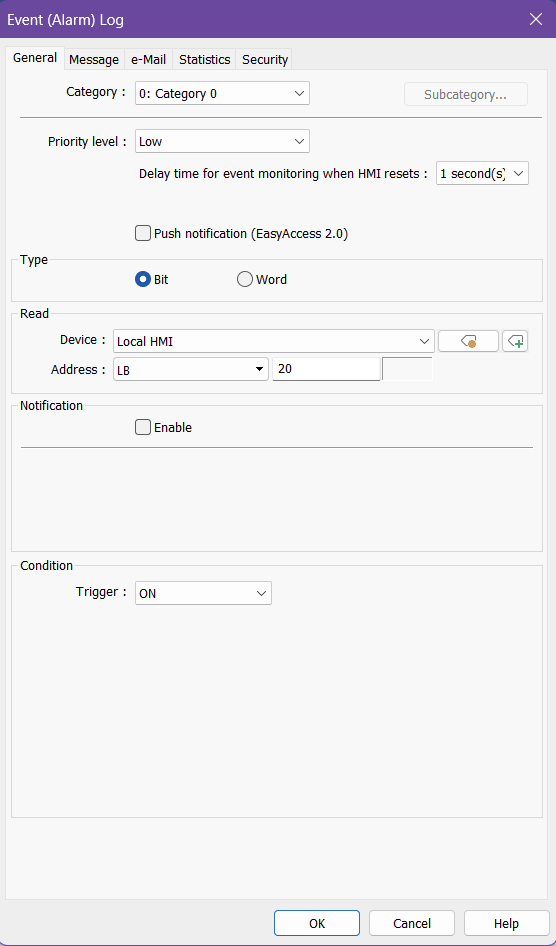Click the Cancel button
Viewport: 556px width, 946px height.
[x=412, y=923]
